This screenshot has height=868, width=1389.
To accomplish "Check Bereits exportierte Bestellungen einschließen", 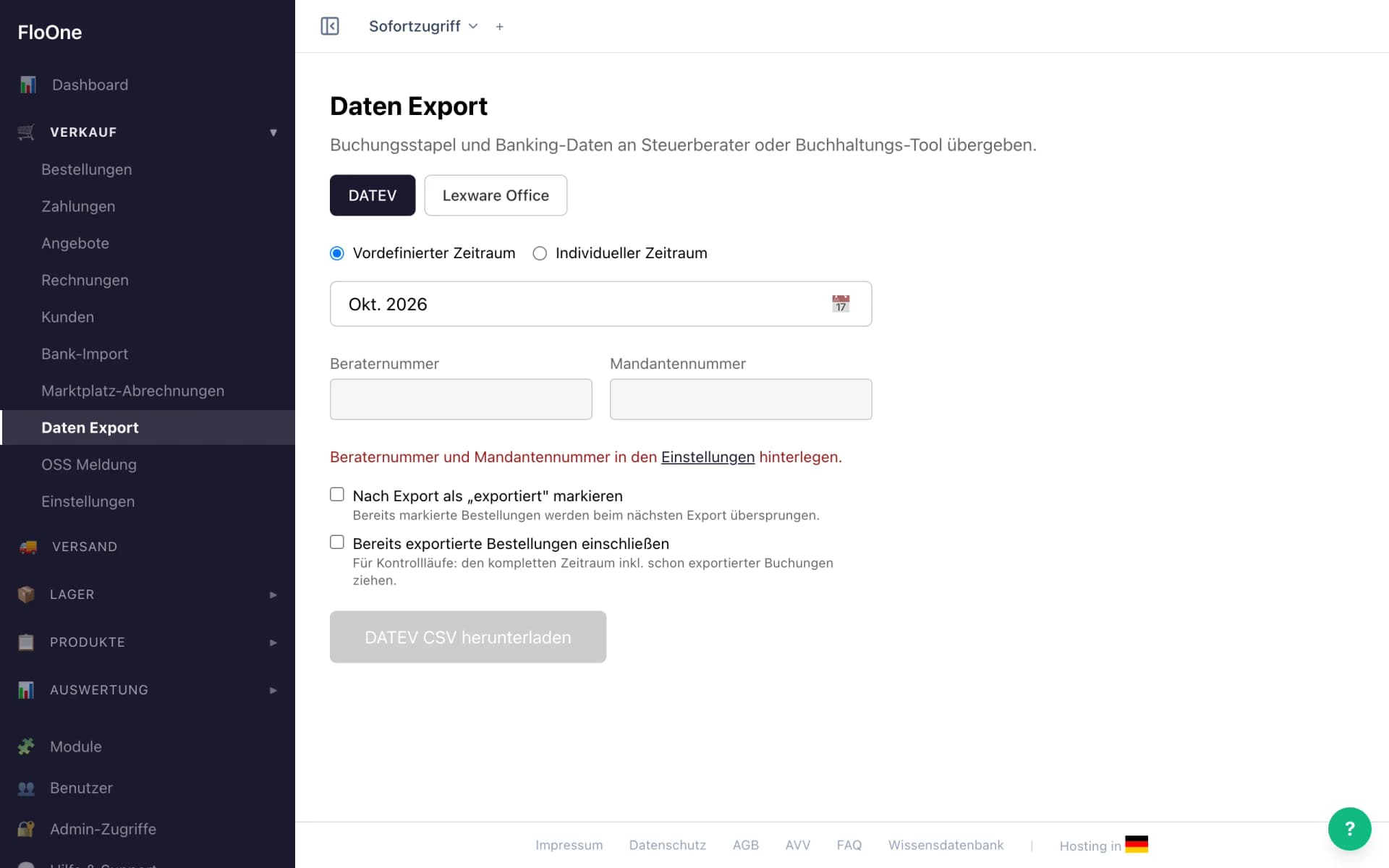I will tap(337, 542).
